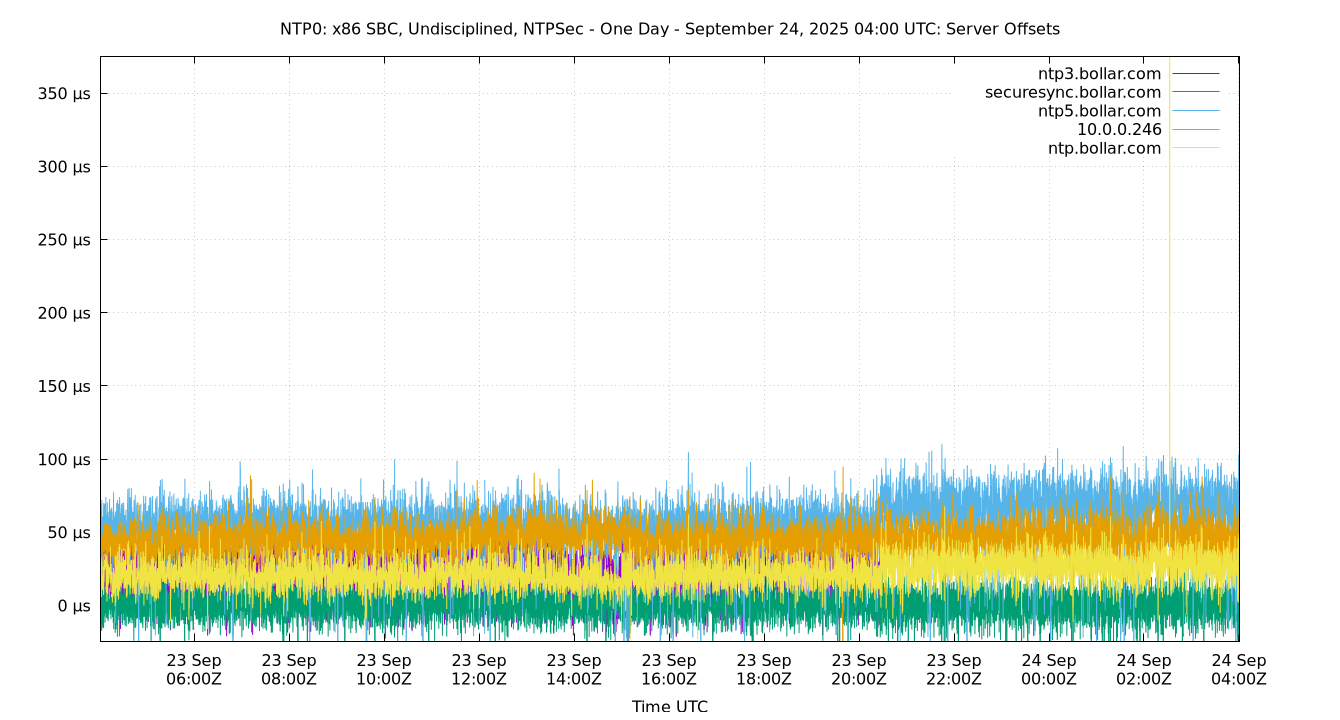Select the 24 Sep 00:00Z time tick
This screenshot has height=720, width=1340.
(1049, 670)
